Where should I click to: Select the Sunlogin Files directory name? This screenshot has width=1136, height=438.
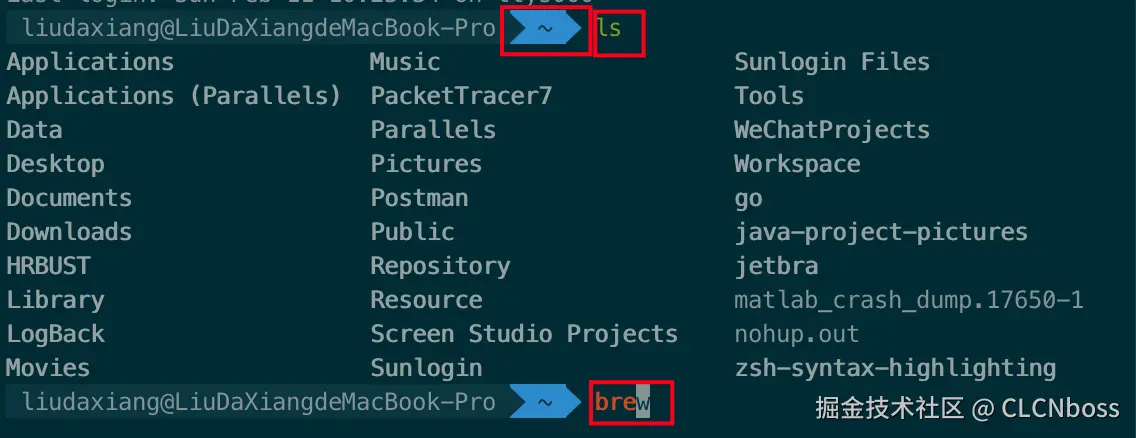tap(832, 62)
